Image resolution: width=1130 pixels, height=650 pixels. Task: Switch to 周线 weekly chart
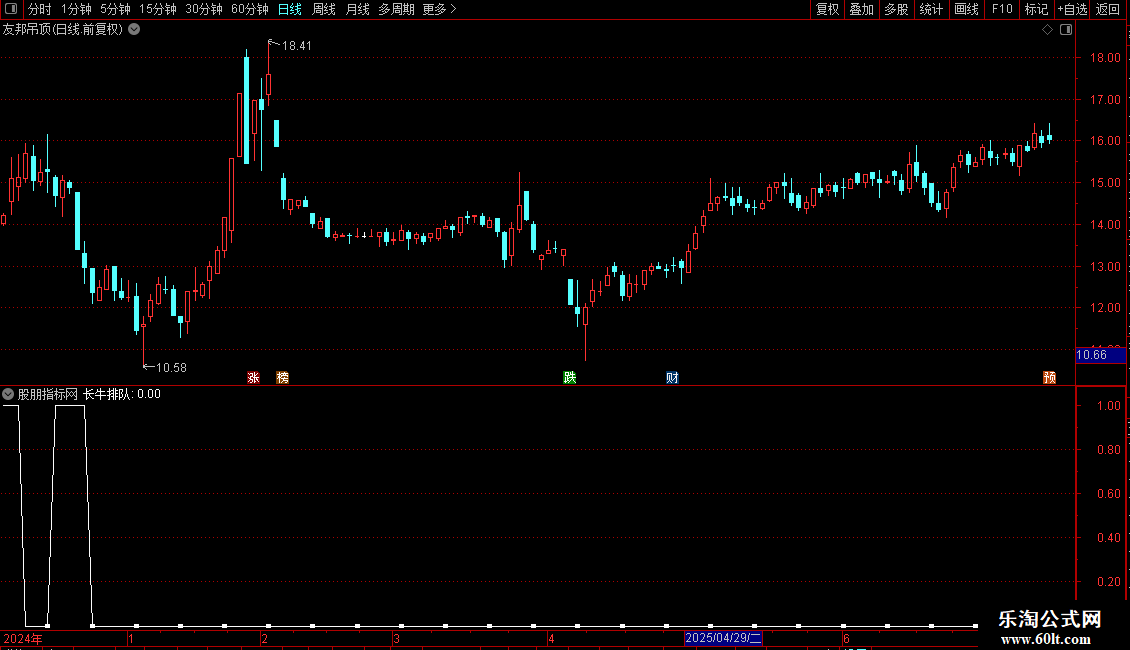pos(324,9)
